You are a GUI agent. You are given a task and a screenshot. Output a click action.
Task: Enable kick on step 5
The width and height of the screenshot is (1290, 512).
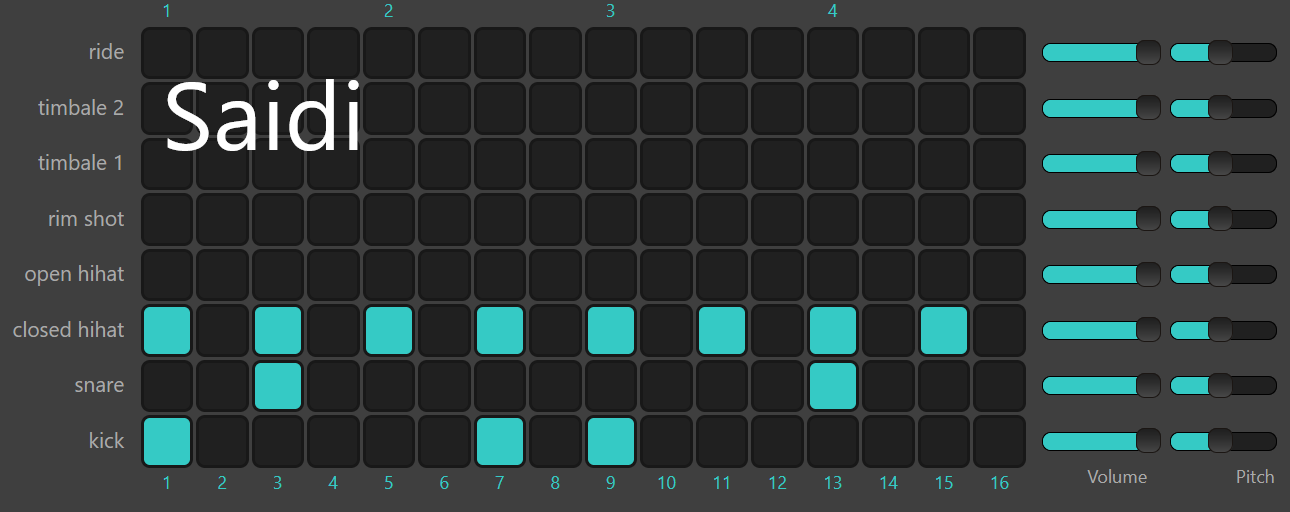(x=388, y=441)
